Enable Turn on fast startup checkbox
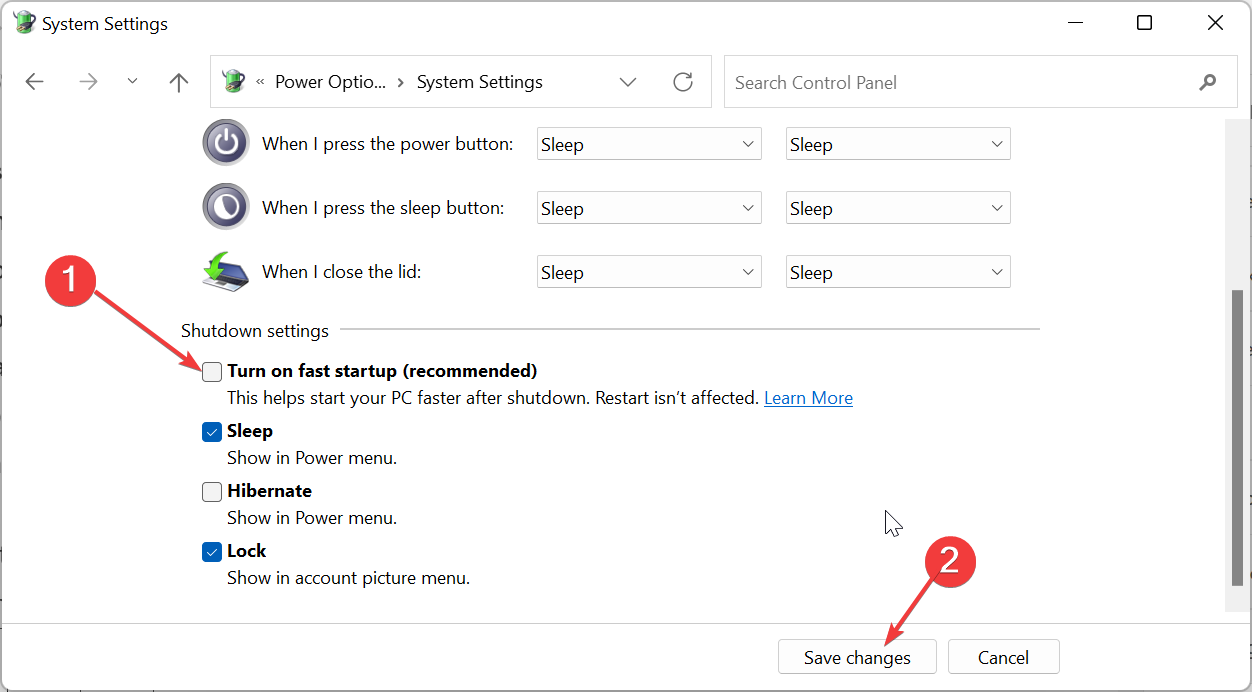Image resolution: width=1252 pixels, height=692 pixels. click(x=212, y=372)
